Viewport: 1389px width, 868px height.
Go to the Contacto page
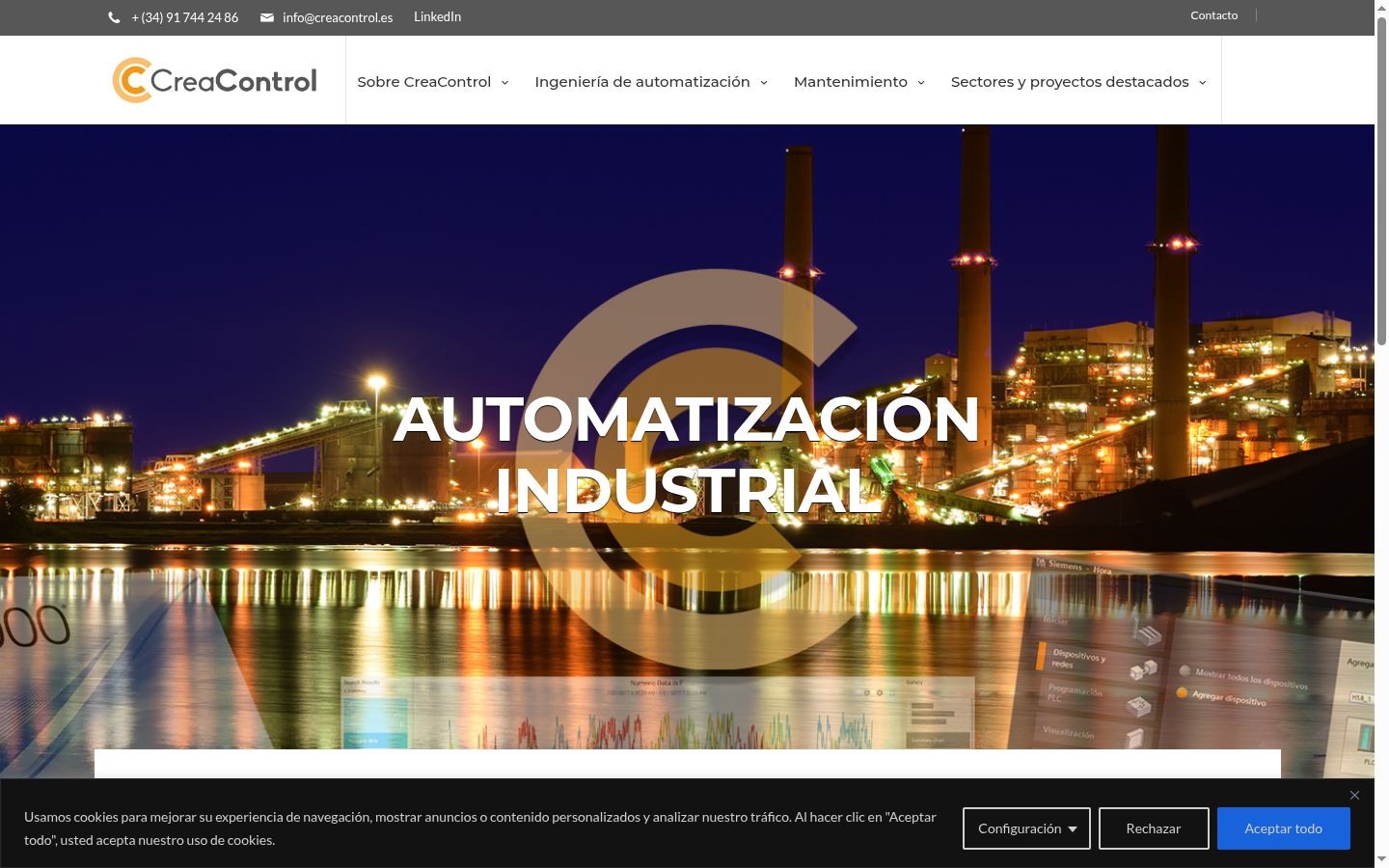pyautogui.click(x=1213, y=15)
